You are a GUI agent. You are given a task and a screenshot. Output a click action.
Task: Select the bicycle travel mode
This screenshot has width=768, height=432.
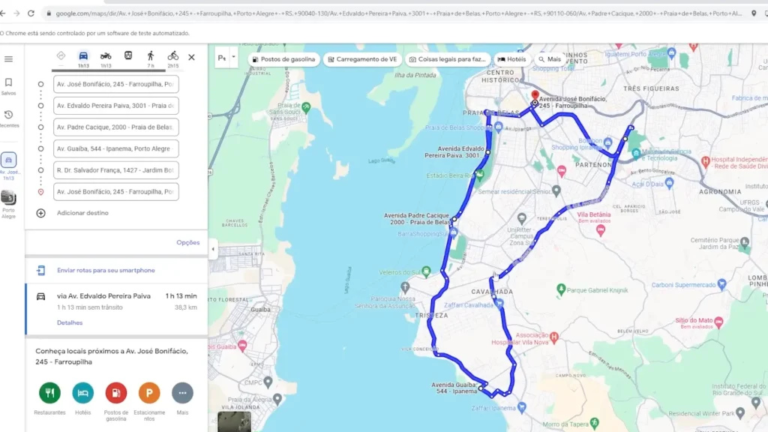(x=173, y=56)
